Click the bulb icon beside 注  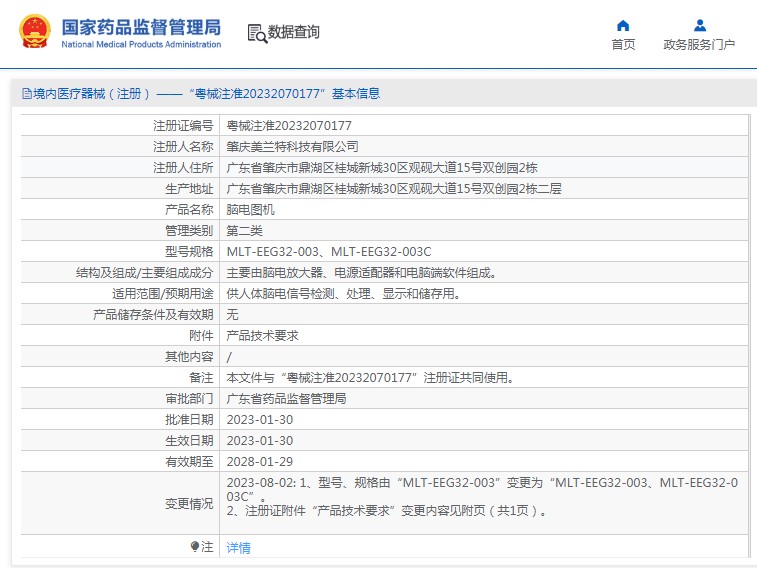tap(195, 546)
